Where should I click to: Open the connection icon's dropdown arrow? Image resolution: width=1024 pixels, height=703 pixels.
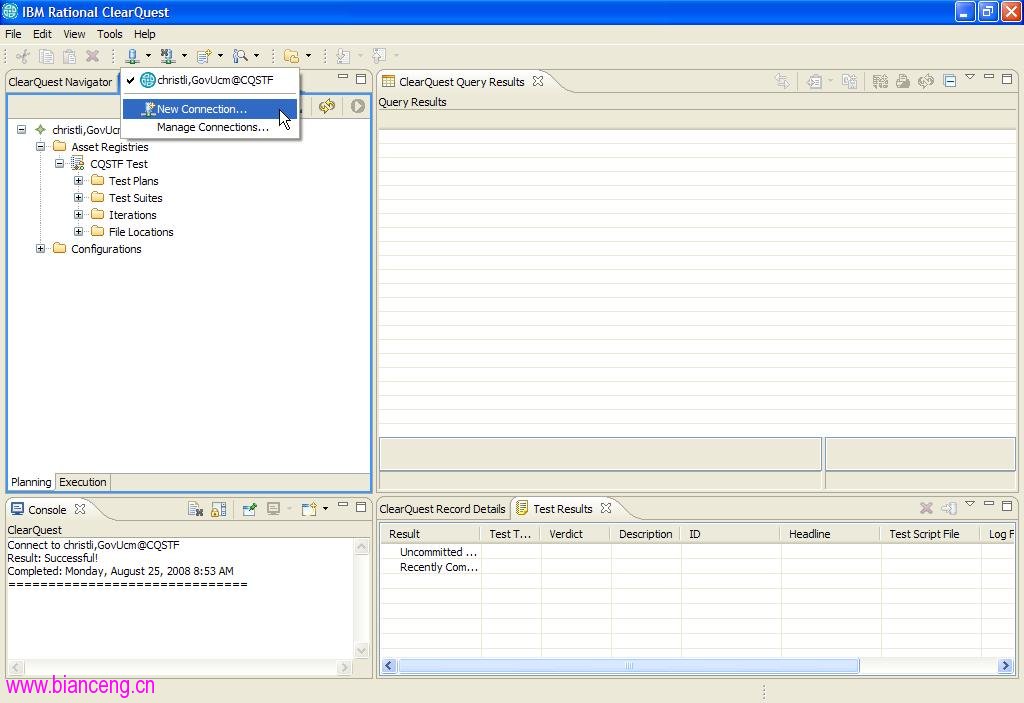click(148, 56)
